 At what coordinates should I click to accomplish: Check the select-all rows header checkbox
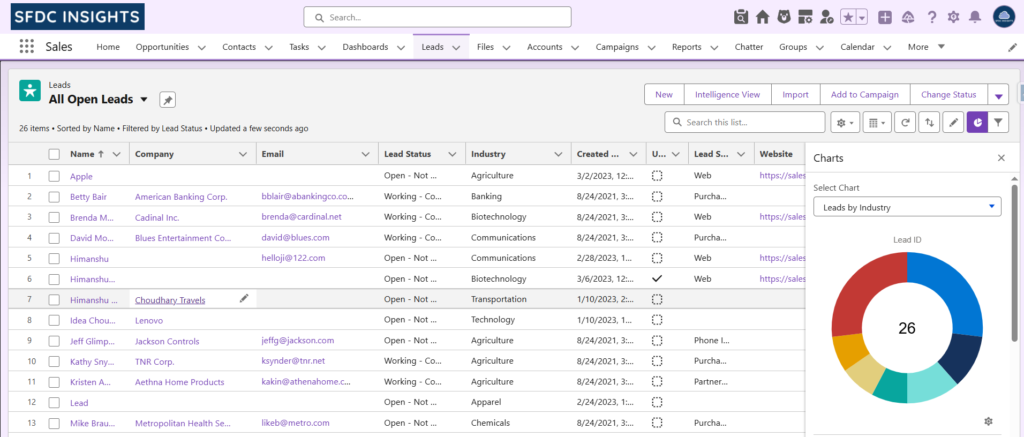(54, 154)
